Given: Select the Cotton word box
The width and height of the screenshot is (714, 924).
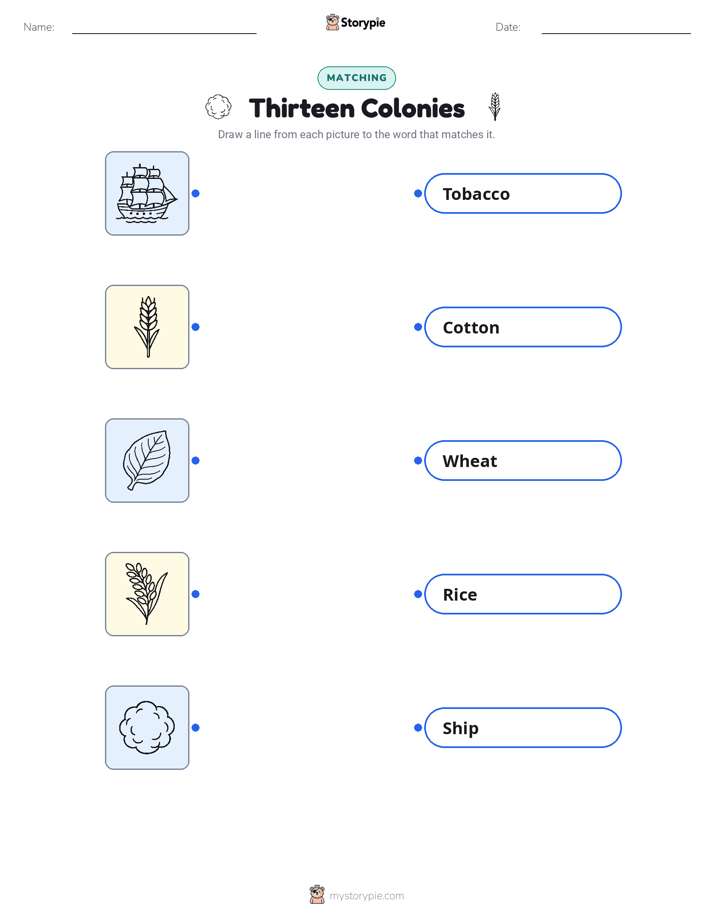Looking at the screenshot, I should [x=523, y=327].
